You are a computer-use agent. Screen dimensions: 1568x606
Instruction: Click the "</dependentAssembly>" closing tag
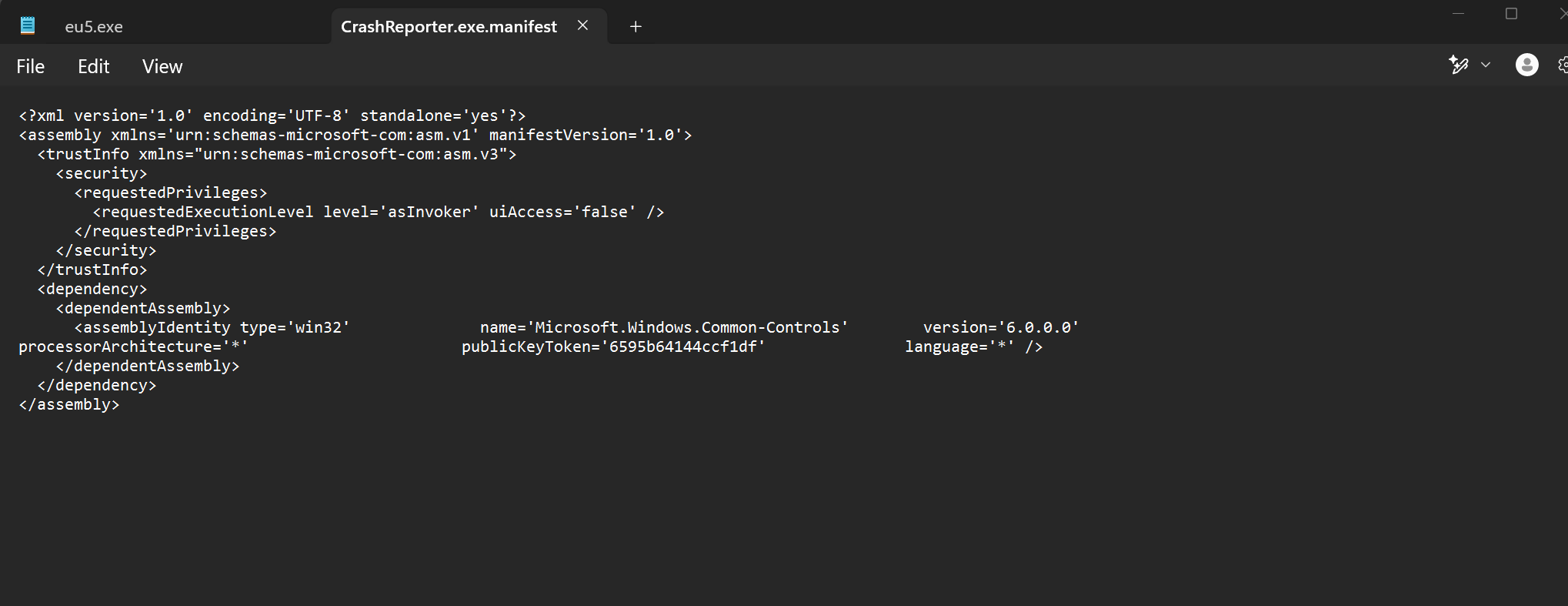pyautogui.click(x=148, y=366)
